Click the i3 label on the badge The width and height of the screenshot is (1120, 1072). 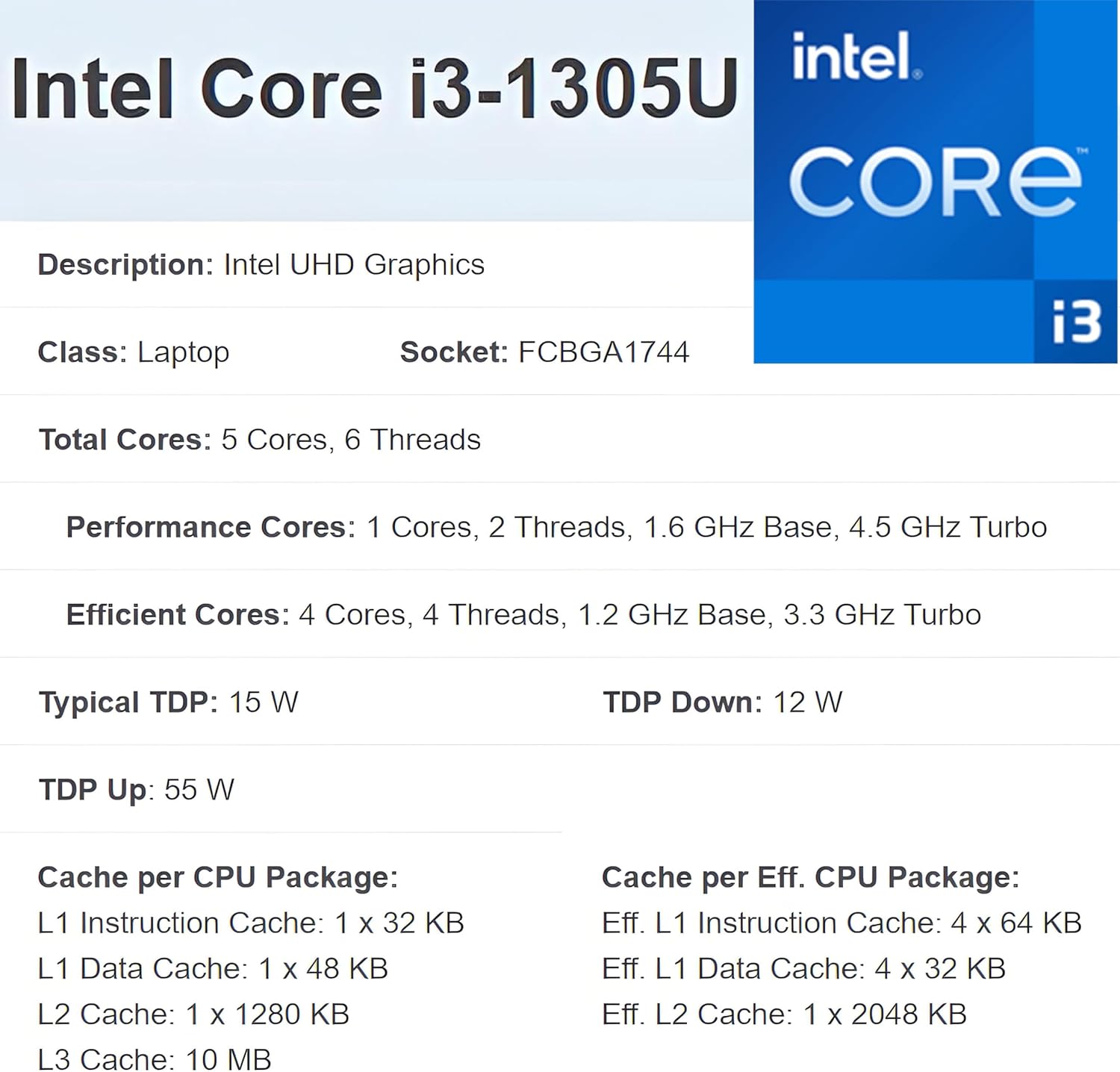[x=1076, y=322]
